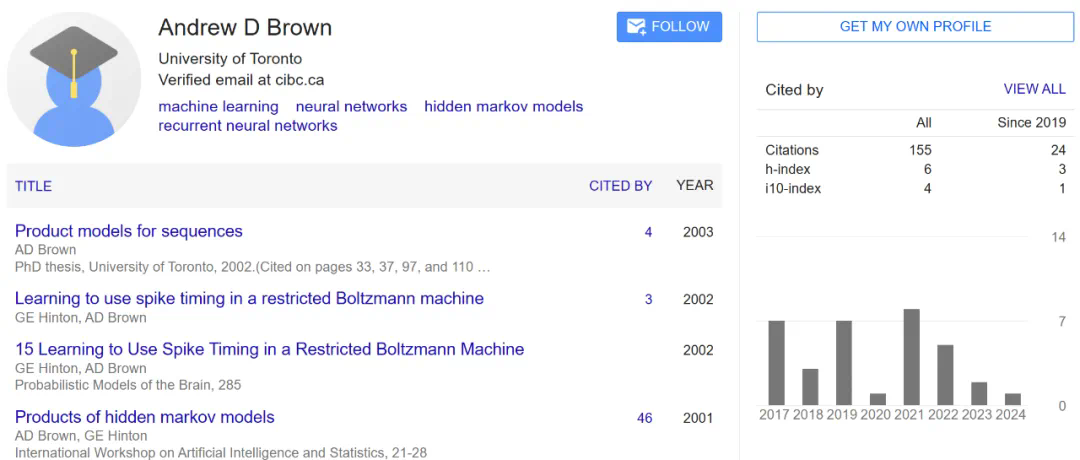
Task: Open the hidden markov models tag
Action: coord(503,106)
